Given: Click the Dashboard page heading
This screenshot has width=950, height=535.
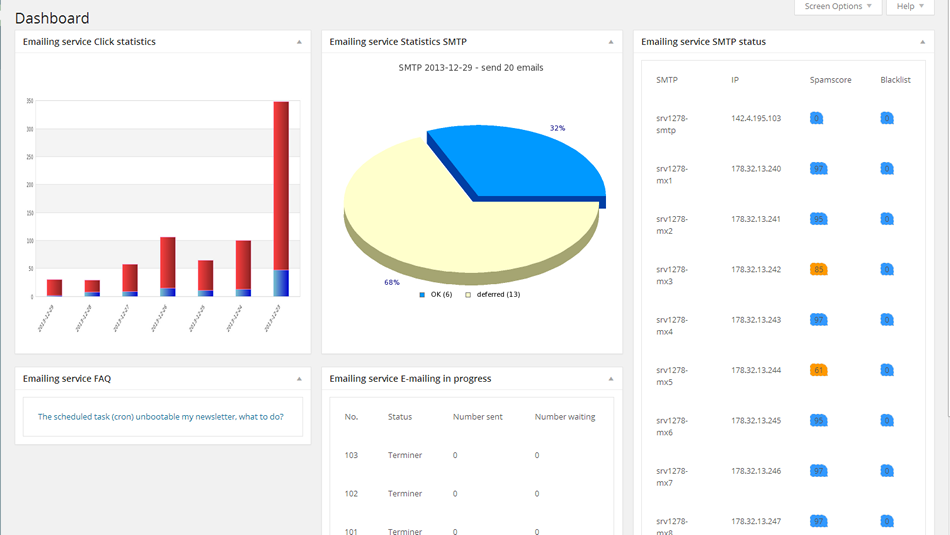Looking at the screenshot, I should (x=52, y=18).
